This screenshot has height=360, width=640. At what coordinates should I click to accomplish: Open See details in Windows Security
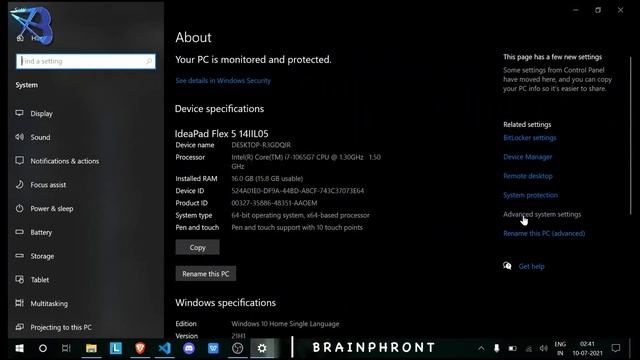[223, 81]
